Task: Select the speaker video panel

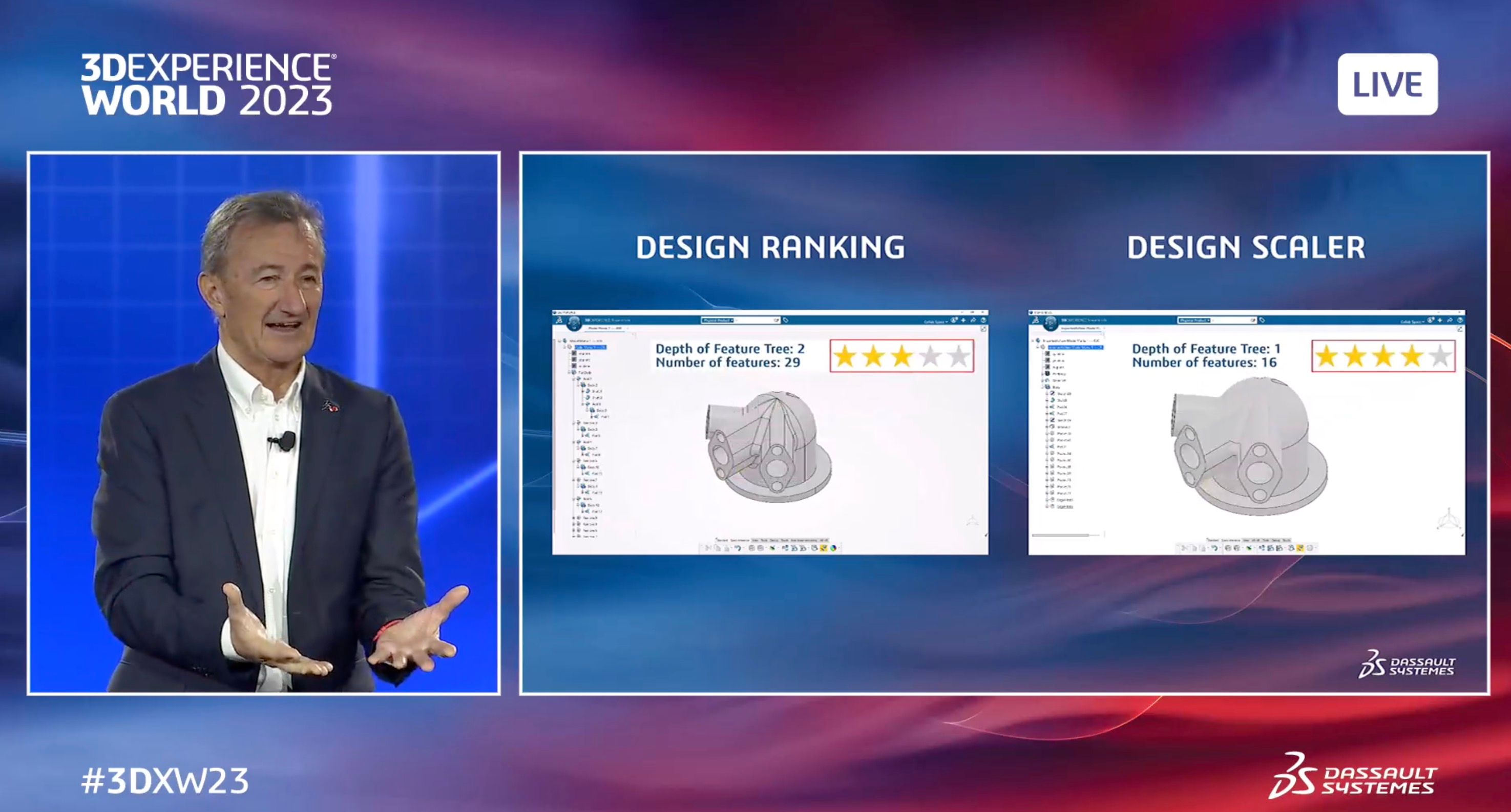Action: (263, 423)
